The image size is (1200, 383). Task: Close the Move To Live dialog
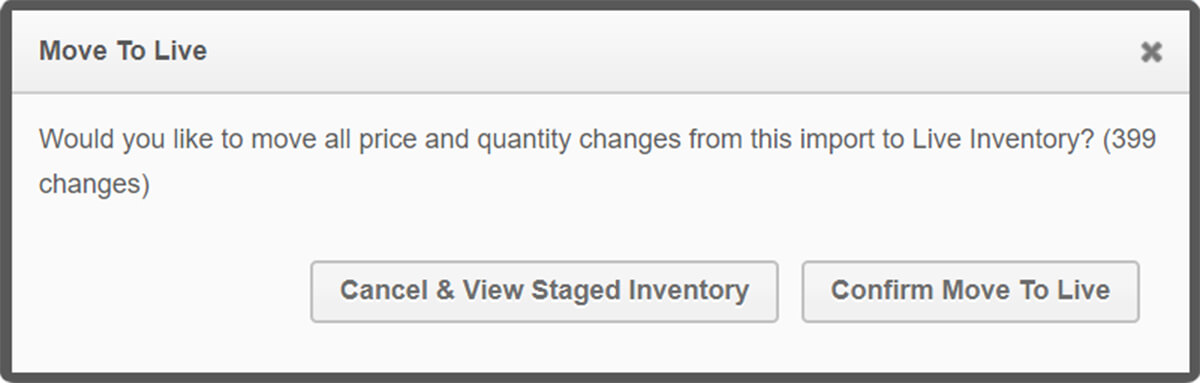(1151, 52)
